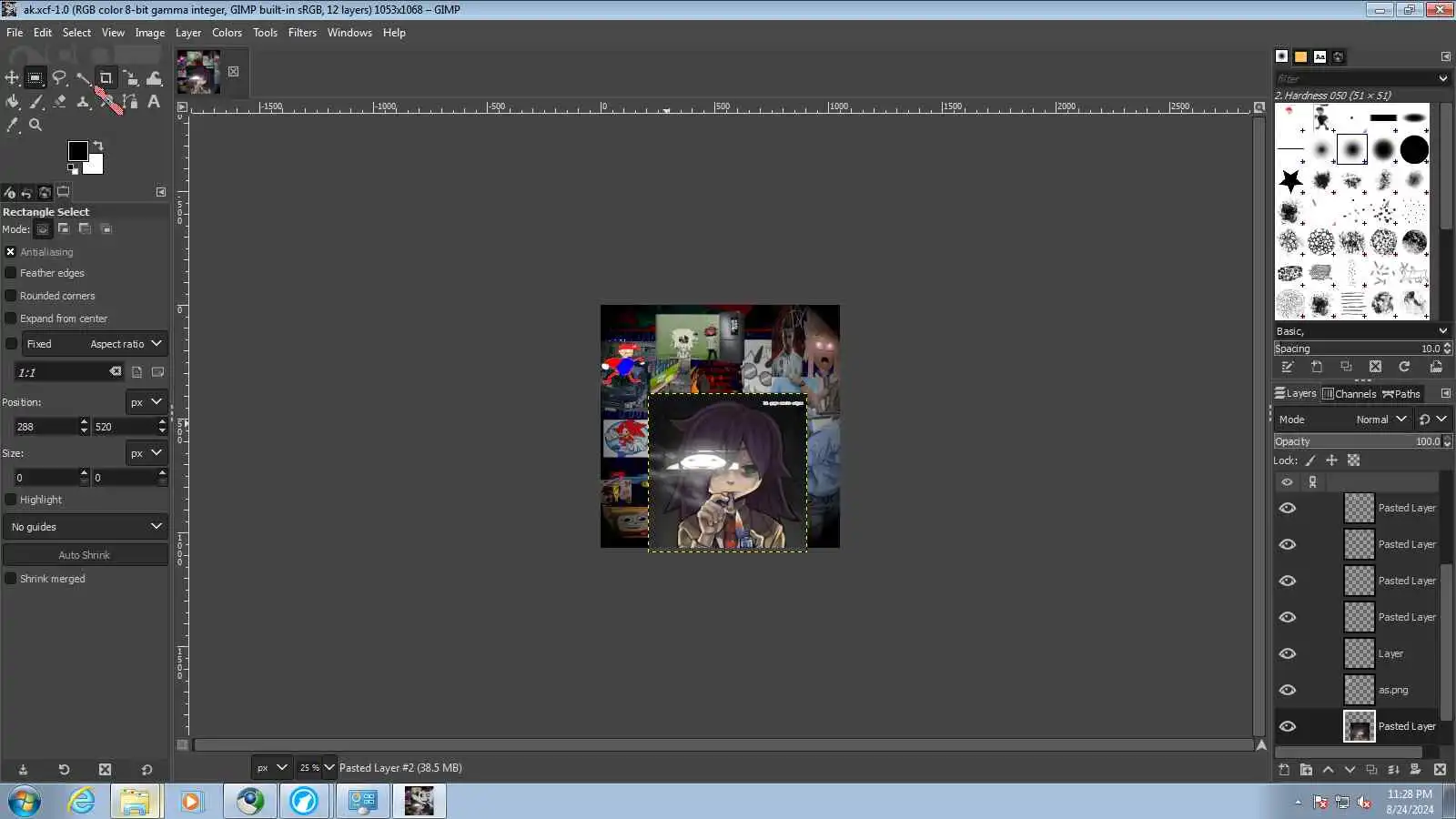
Task: Reset colors to default black and white
Action: [x=73, y=168]
